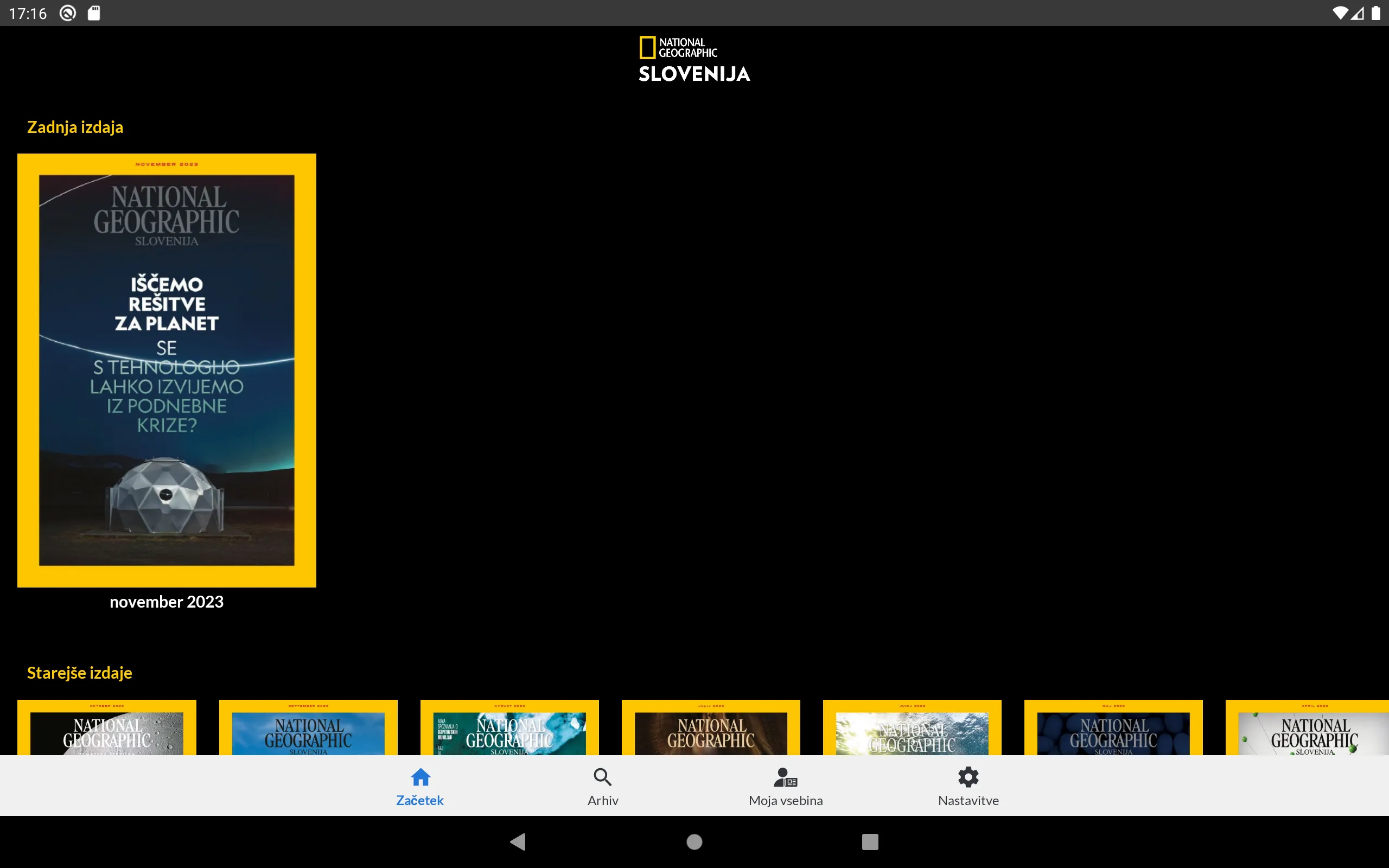Open the Maj 2023 dark blue cover
Image resolution: width=1389 pixels, height=868 pixels.
click(x=1113, y=727)
